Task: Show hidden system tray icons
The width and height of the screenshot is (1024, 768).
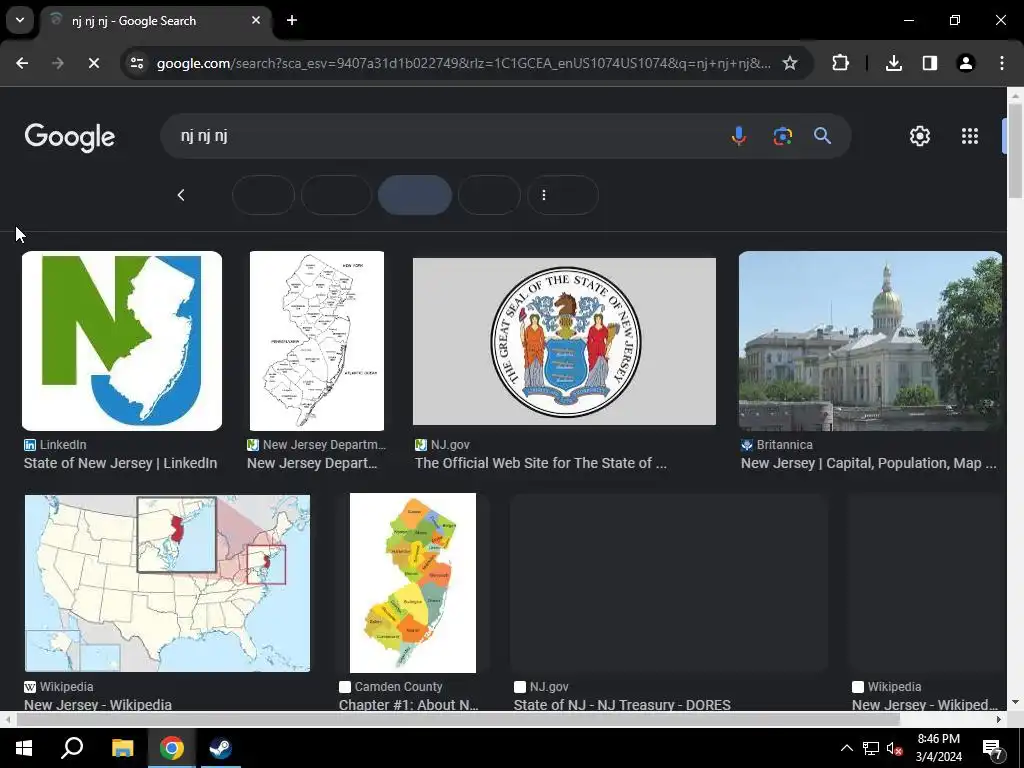Action: pyautogui.click(x=846, y=748)
